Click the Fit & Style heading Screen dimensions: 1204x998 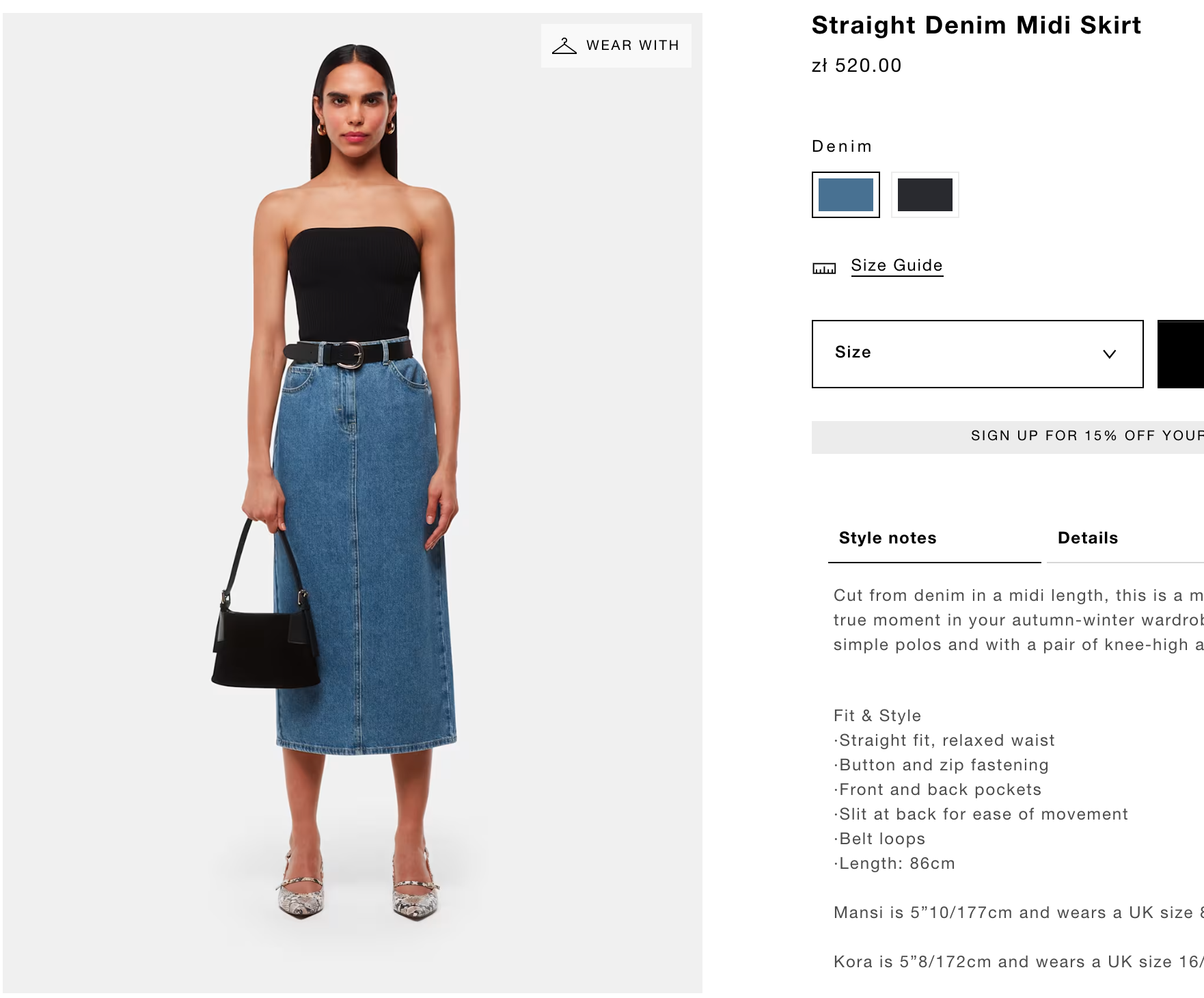[x=877, y=716]
